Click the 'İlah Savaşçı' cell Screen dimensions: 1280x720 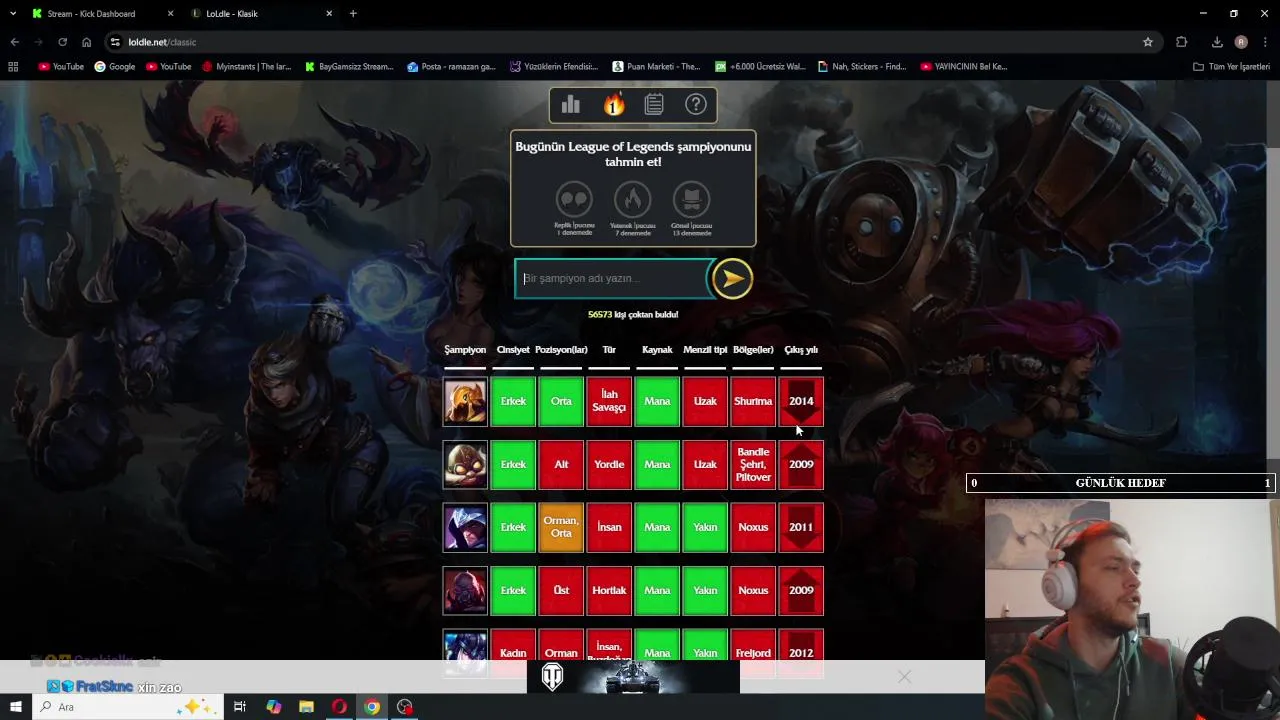point(609,402)
